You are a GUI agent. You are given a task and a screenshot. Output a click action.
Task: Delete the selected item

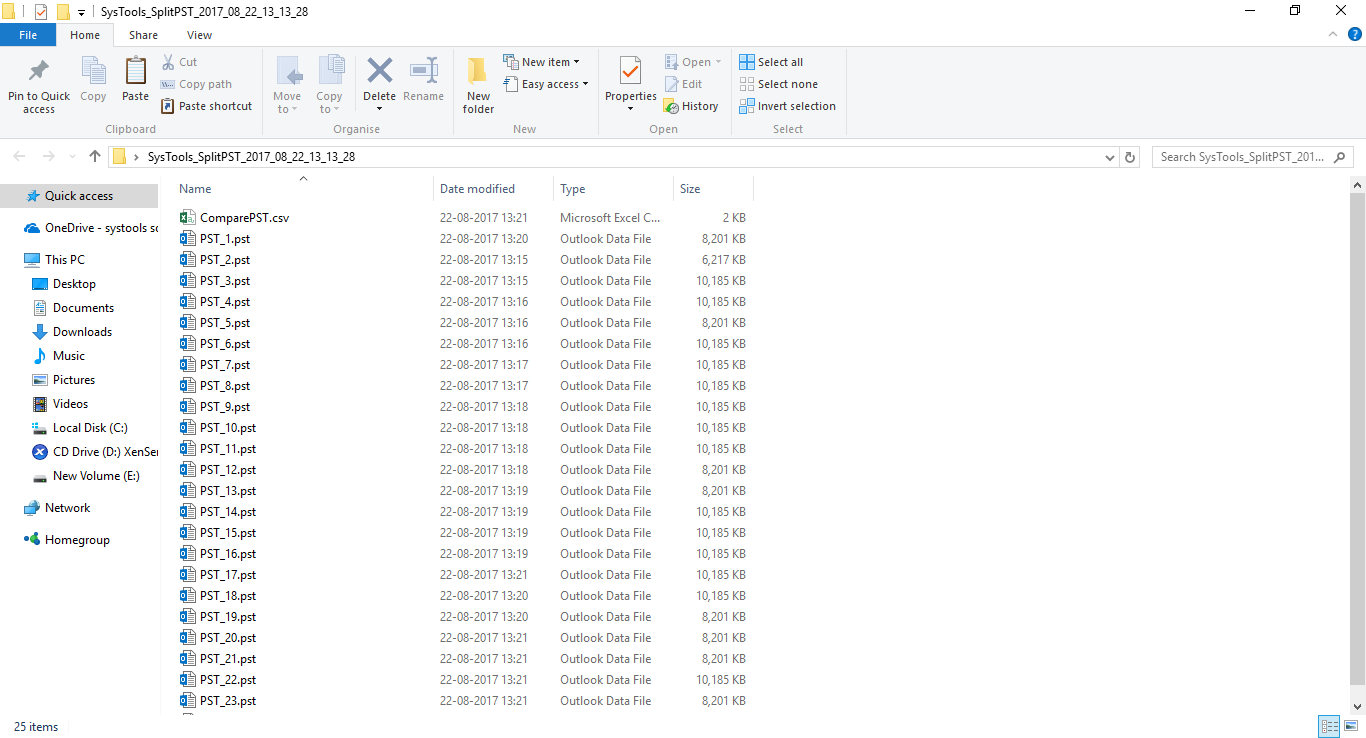(379, 80)
